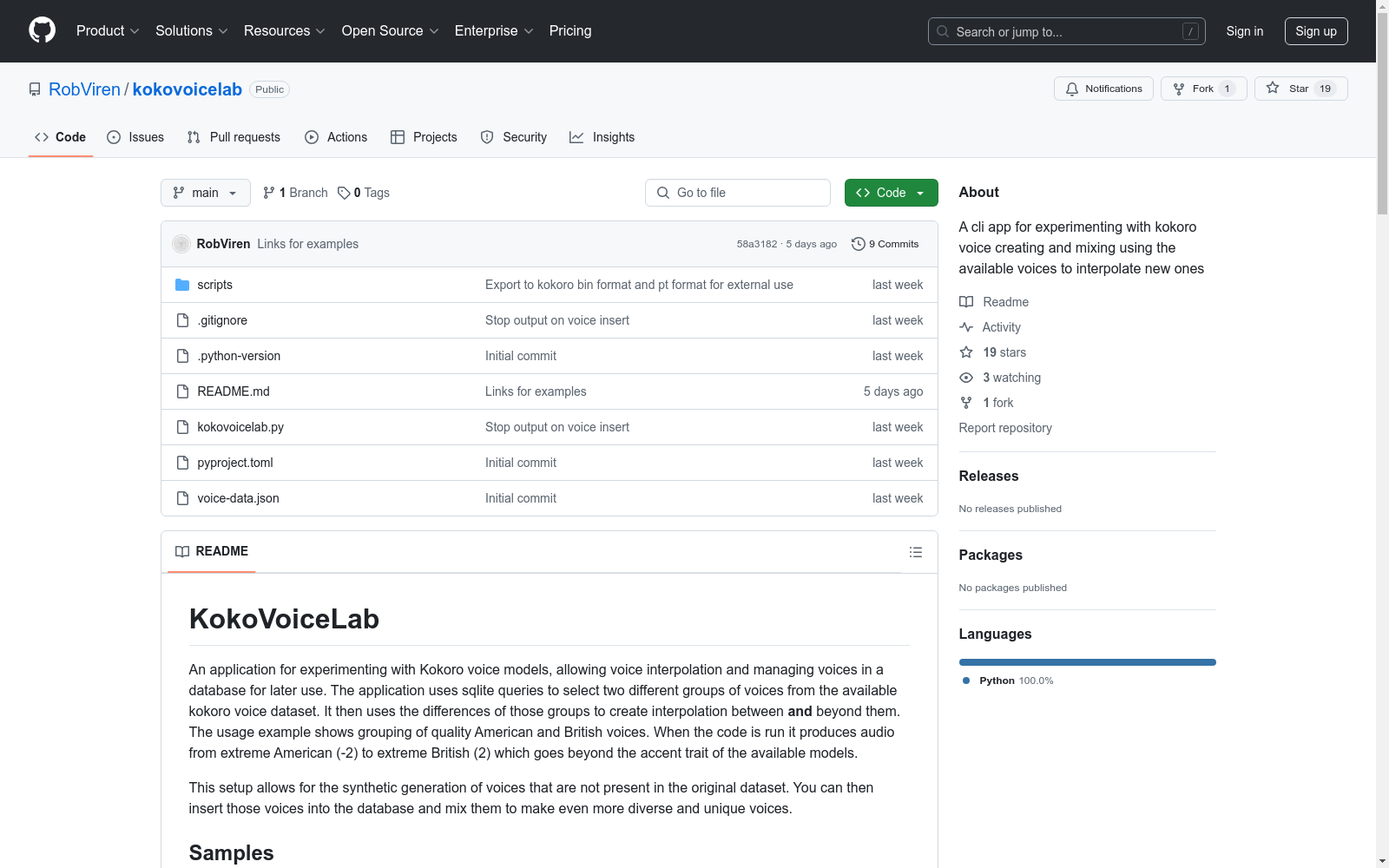1389x868 pixels.
Task: Click the tag icon next to 0 Tags
Action: click(344, 193)
